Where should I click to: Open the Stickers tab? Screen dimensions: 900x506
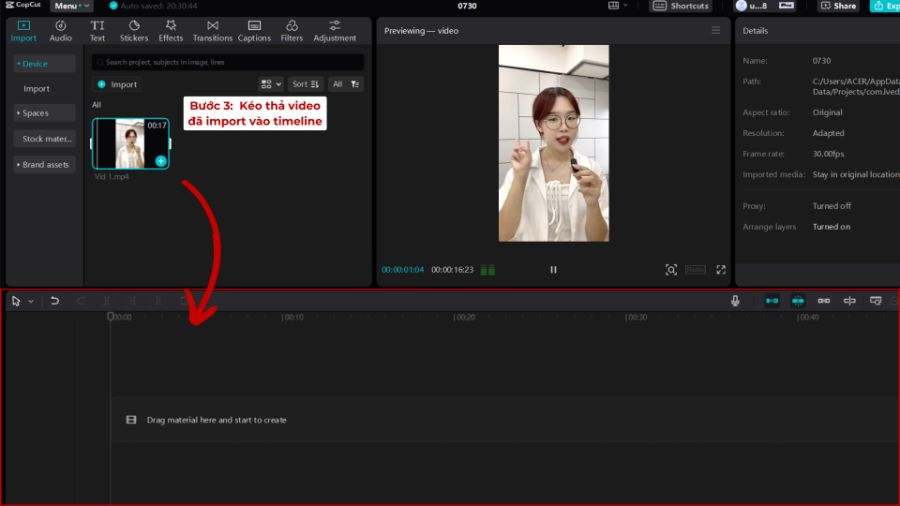click(x=134, y=31)
